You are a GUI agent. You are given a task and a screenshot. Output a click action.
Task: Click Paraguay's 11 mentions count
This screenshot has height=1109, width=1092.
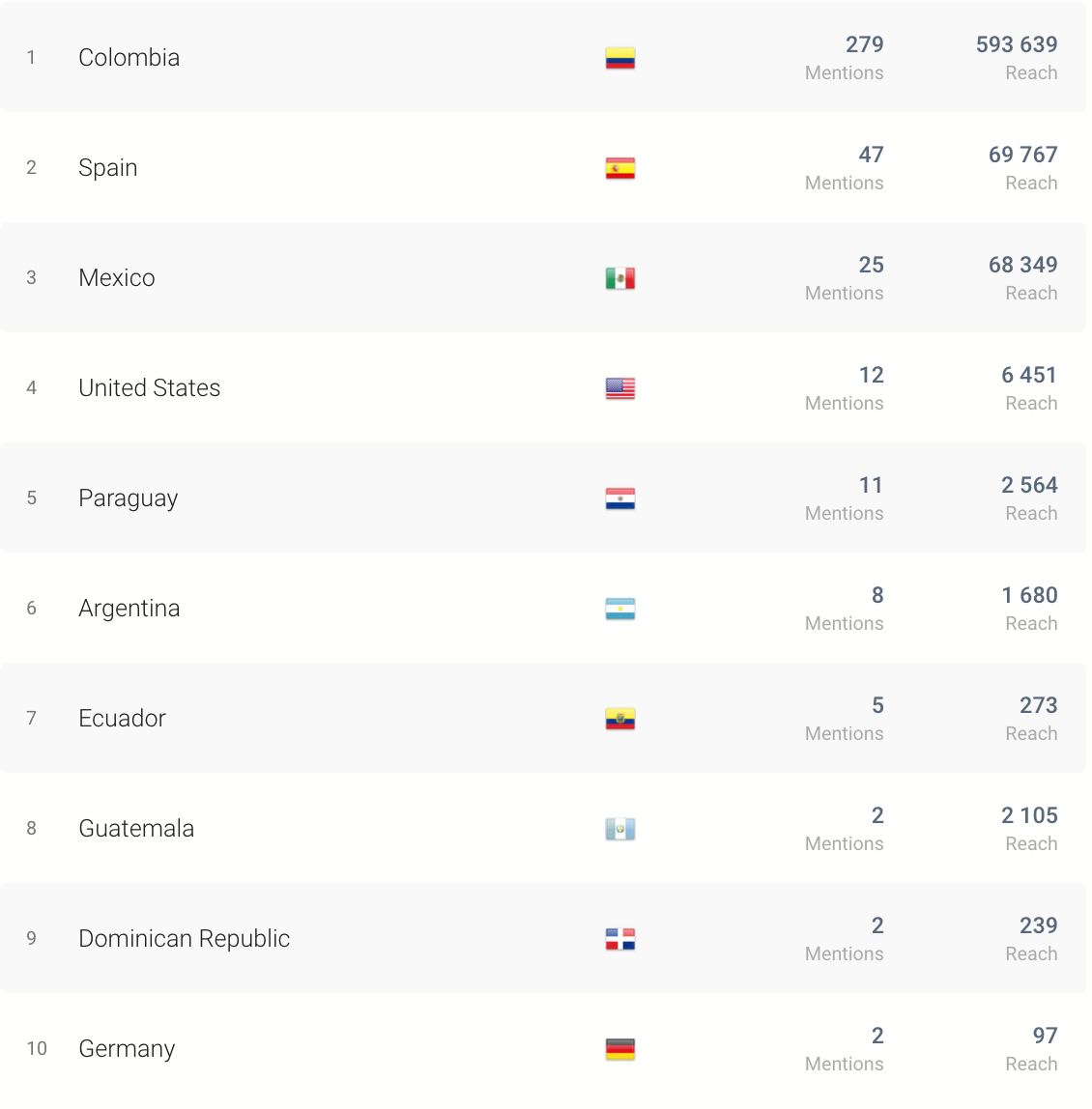click(871, 485)
